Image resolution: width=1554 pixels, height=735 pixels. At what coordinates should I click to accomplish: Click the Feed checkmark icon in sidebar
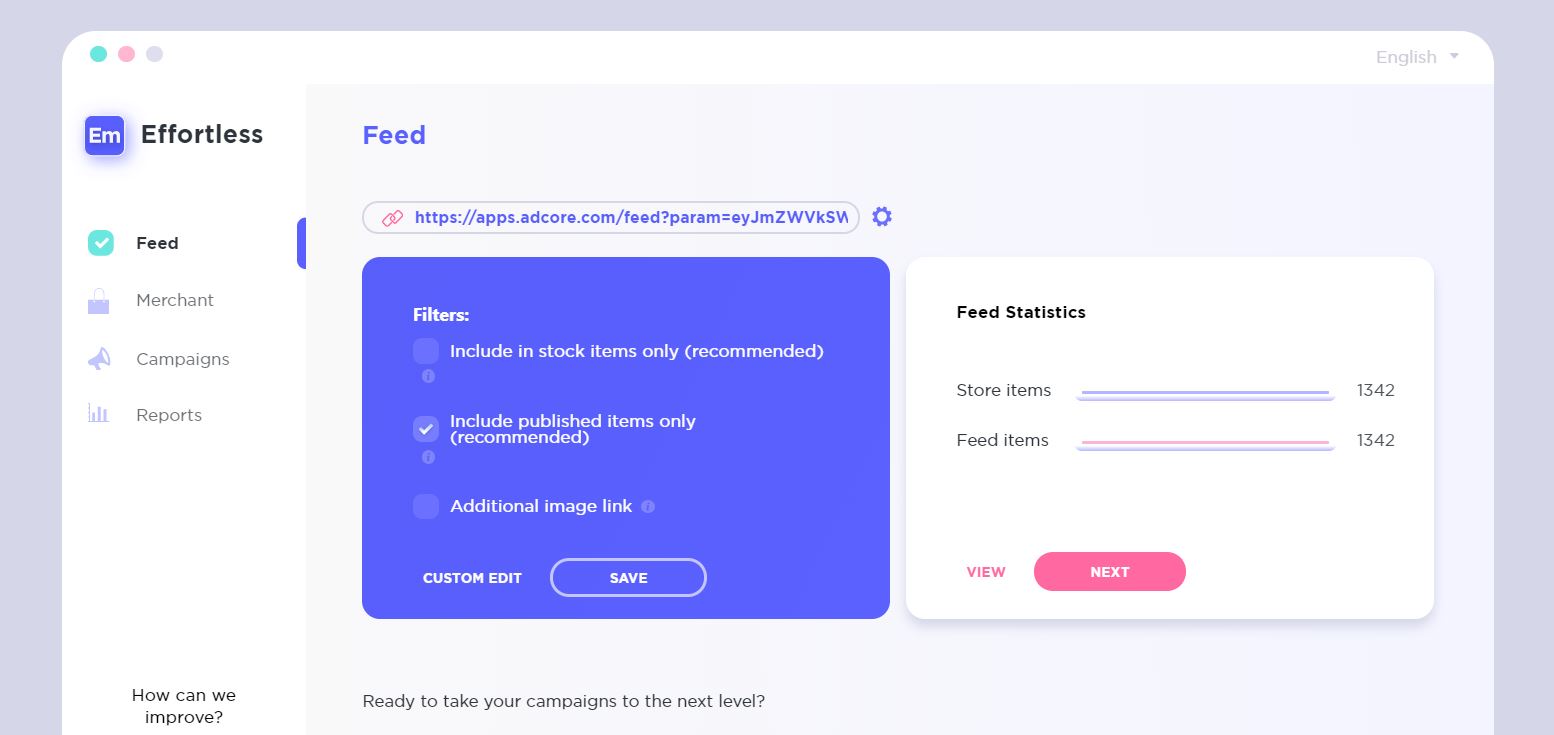(101, 243)
